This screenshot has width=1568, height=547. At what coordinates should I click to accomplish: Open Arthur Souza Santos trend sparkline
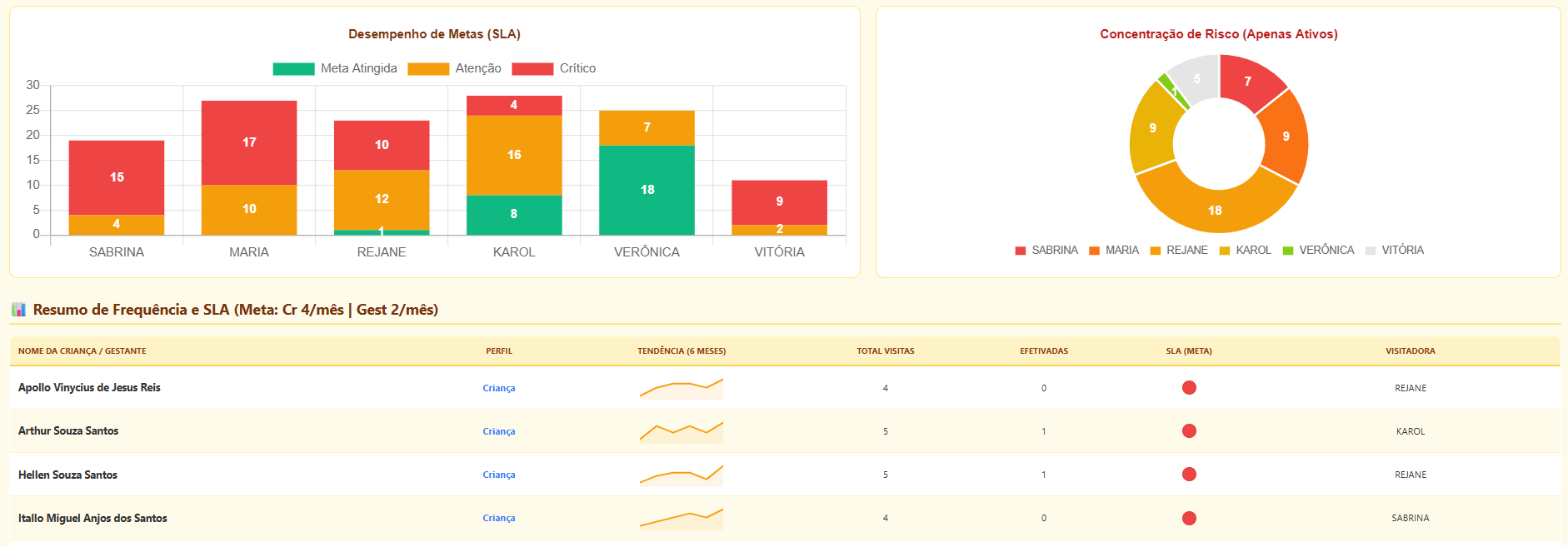coord(681,431)
